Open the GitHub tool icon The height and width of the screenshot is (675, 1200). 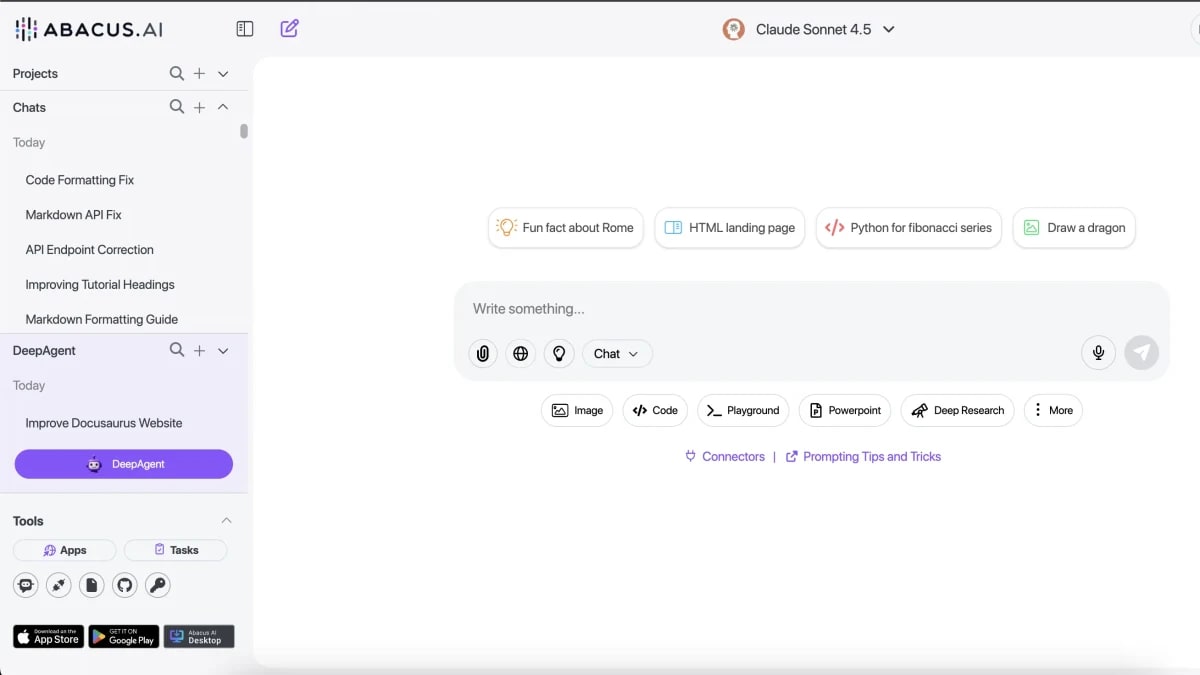tap(125, 585)
